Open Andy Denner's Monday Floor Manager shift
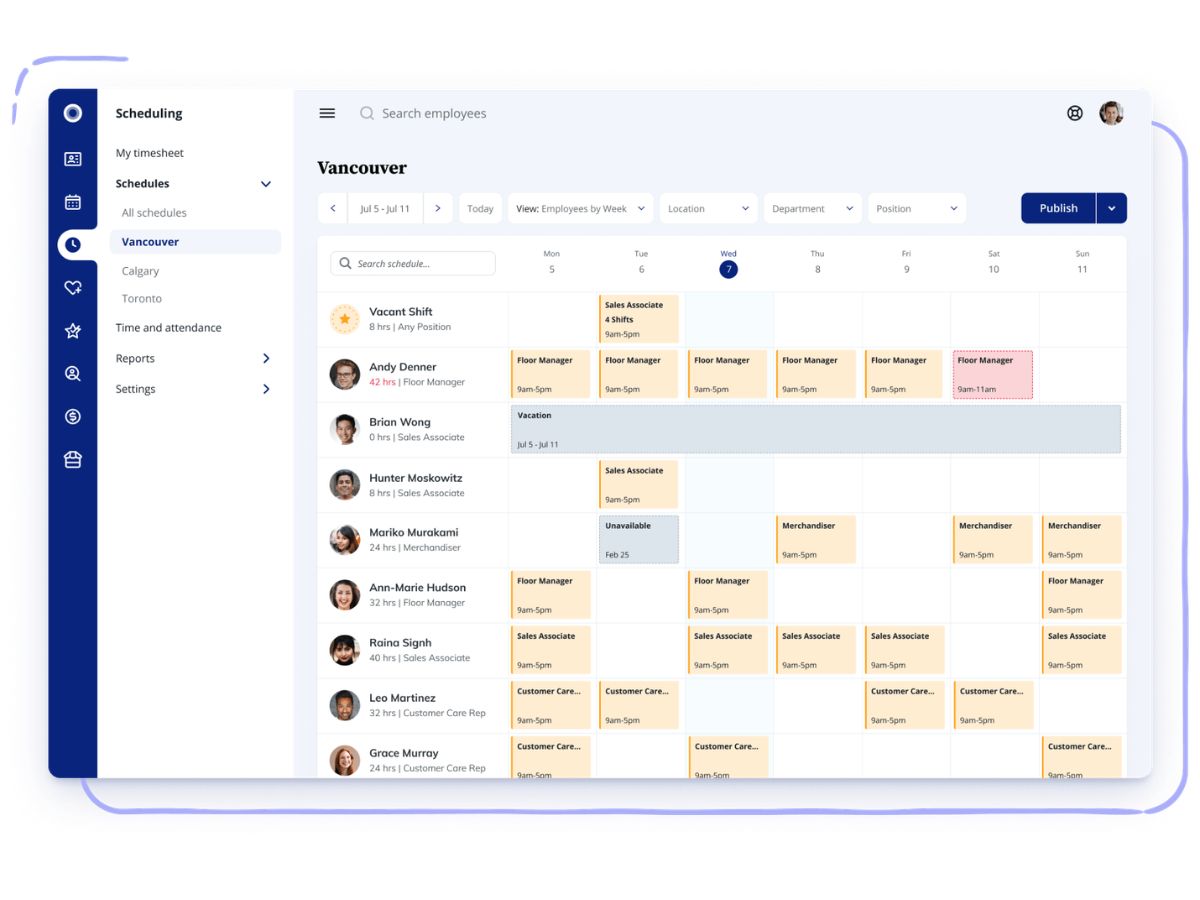This screenshot has height=900, width=1200. [x=550, y=374]
